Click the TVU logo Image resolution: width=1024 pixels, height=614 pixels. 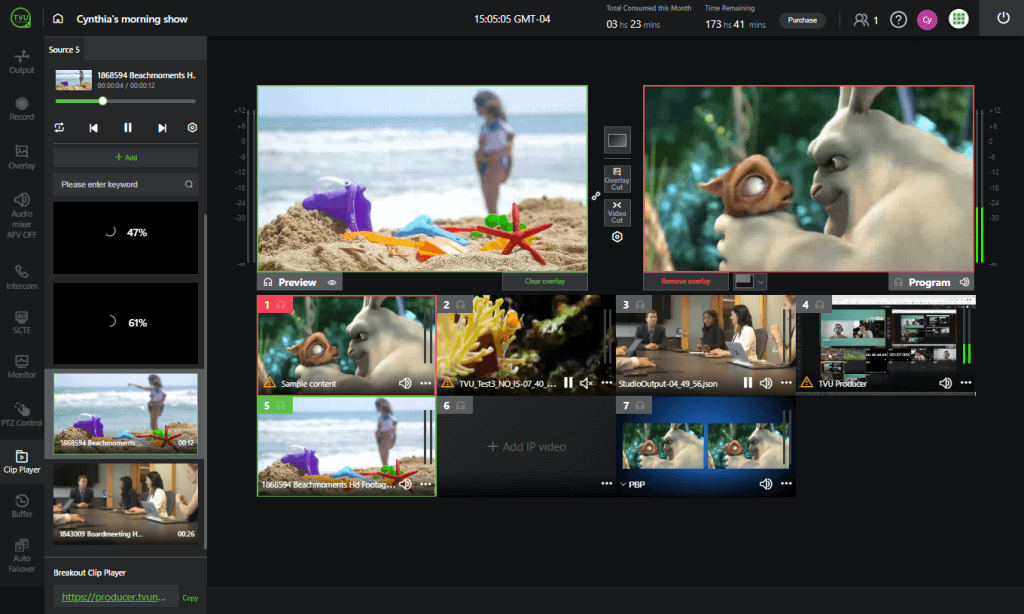coord(21,18)
